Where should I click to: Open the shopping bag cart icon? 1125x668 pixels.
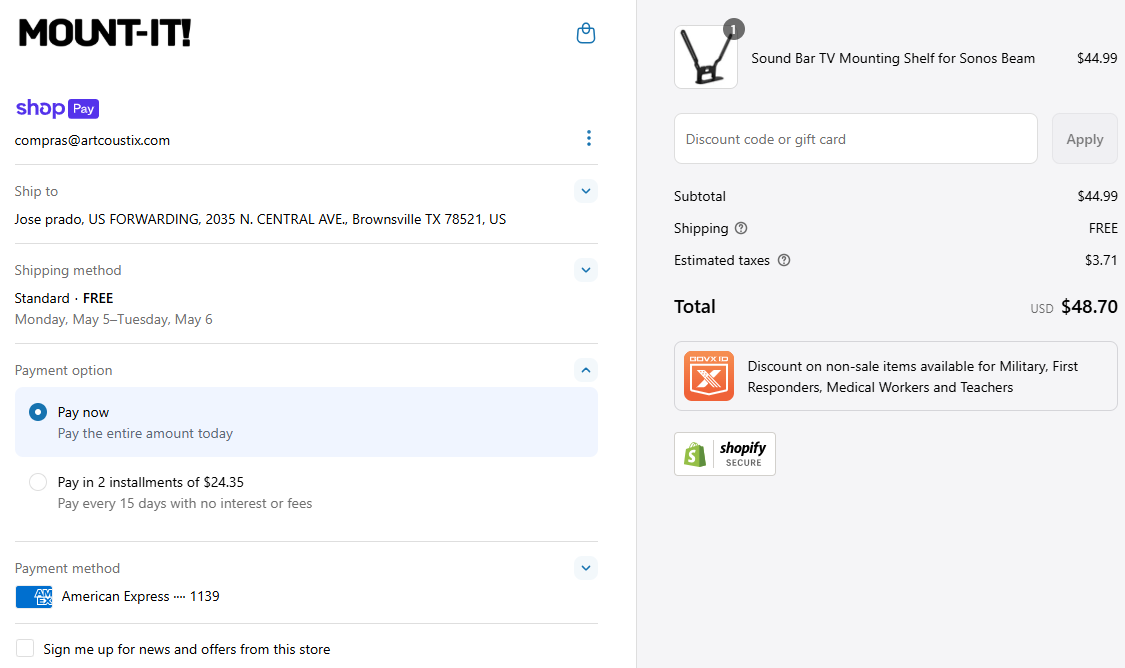(x=585, y=33)
